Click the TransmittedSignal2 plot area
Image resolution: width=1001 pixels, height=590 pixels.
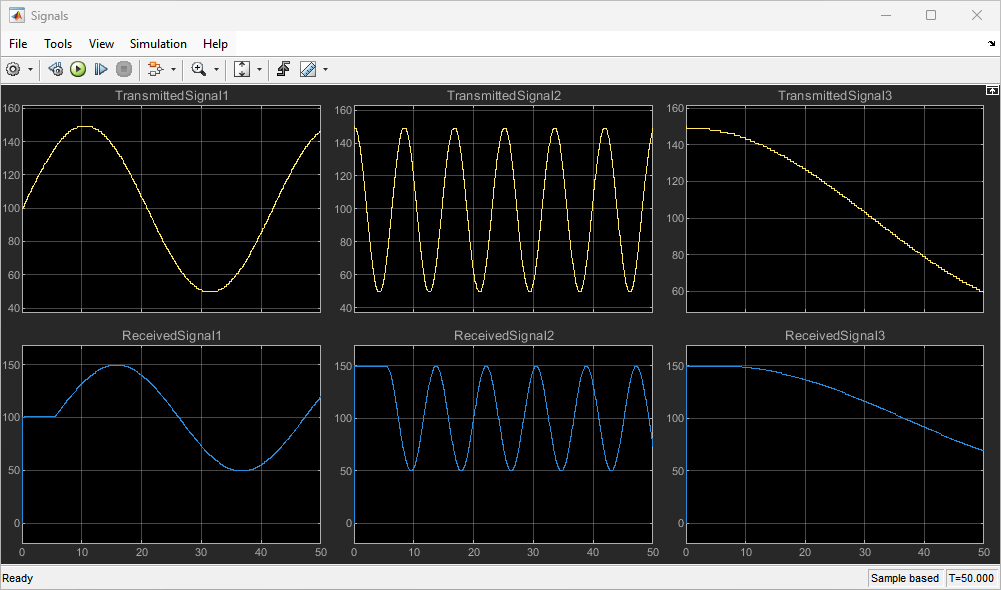[x=503, y=208]
